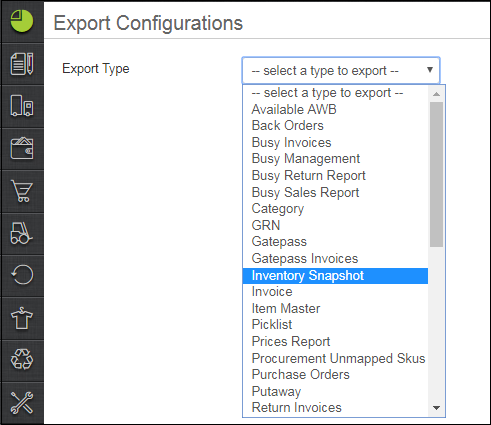The height and width of the screenshot is (425, 491).
Task: Click the dropdown list scroll up arrow
Action: [436, 94]
